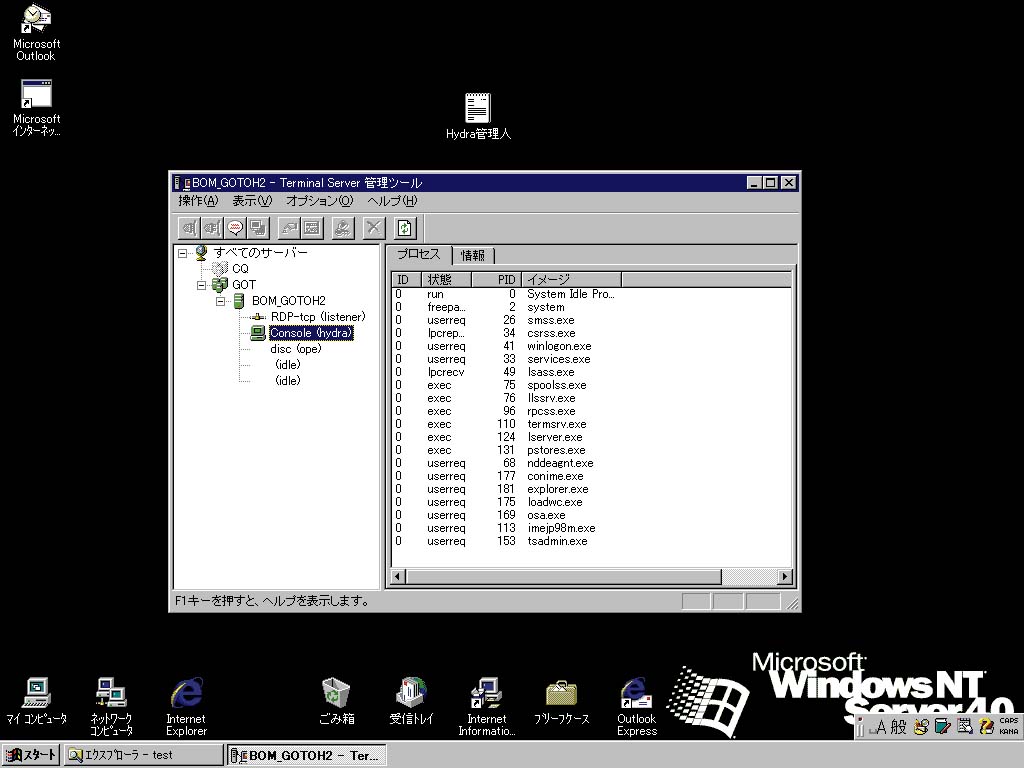Collapse the GOT domain tree node
Viewport: 1024px width, 768px height.
[202, 285]
